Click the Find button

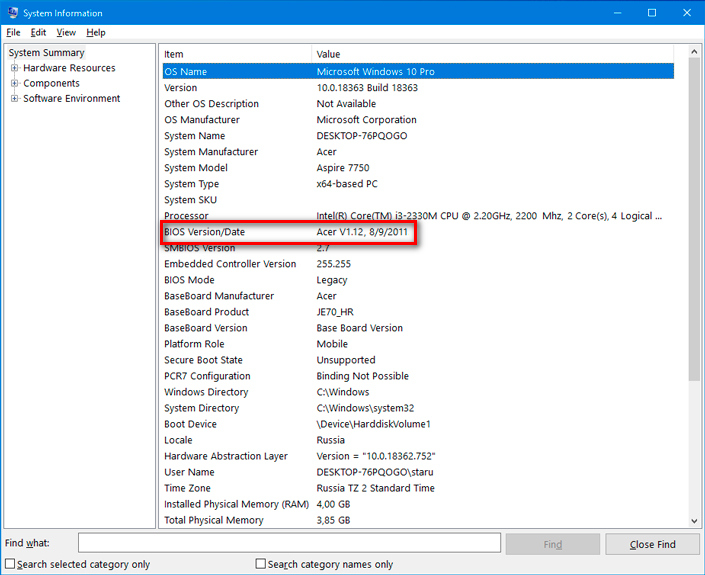click(553, 544)
